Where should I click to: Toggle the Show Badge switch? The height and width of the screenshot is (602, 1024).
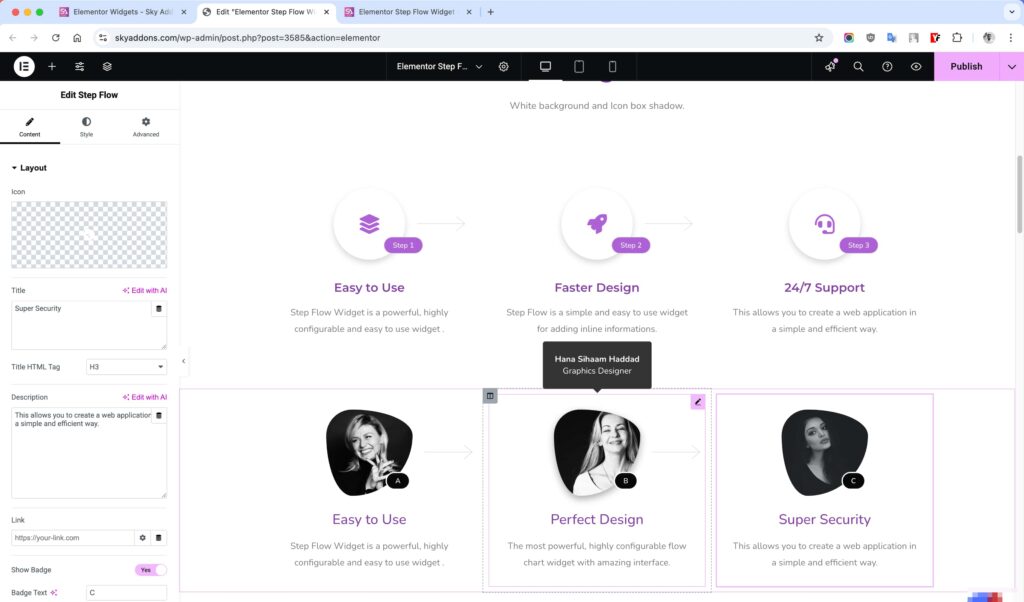(x=150, y=570)
